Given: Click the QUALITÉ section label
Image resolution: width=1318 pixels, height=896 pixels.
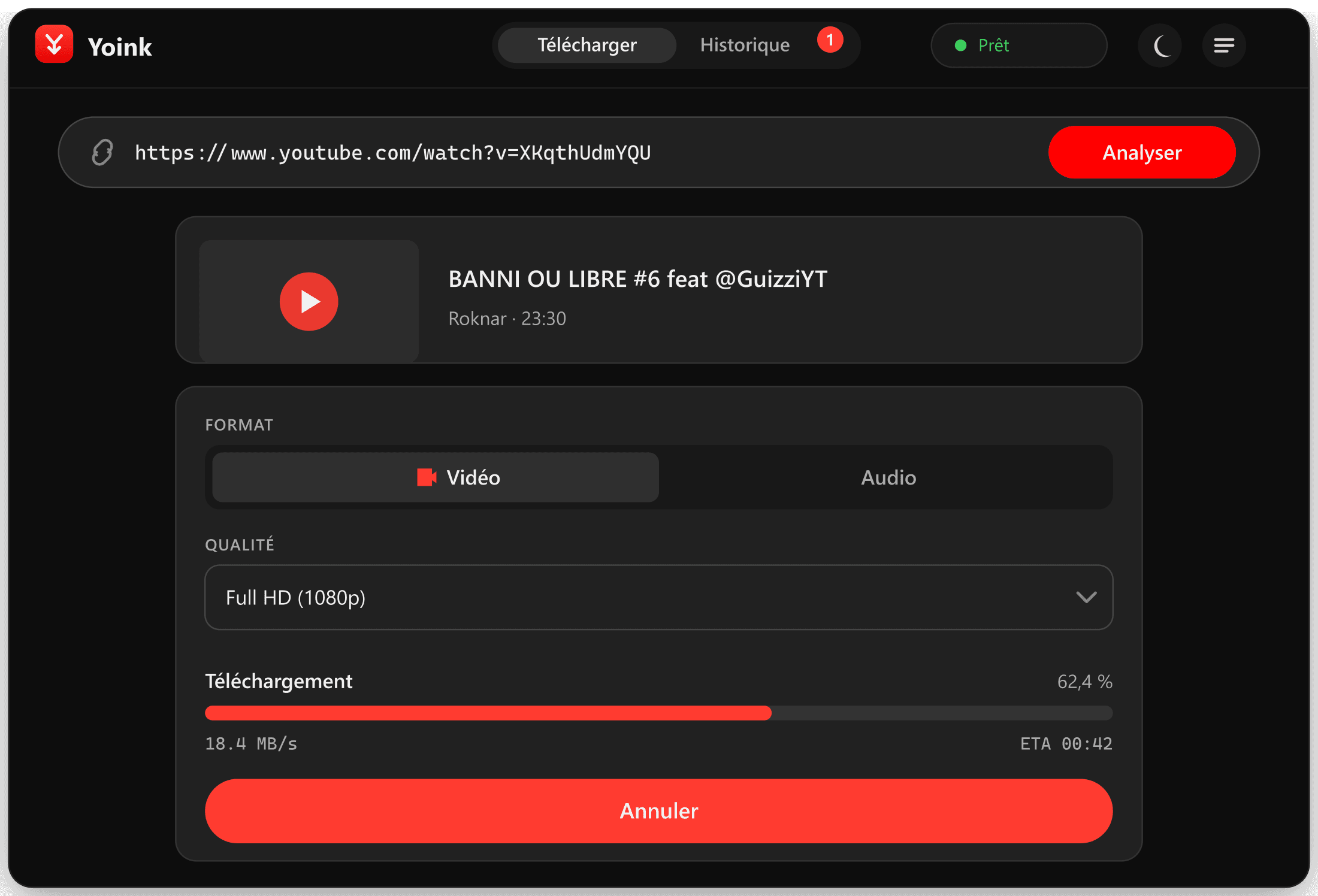Looking at the screenshot, I should (240, 544).
